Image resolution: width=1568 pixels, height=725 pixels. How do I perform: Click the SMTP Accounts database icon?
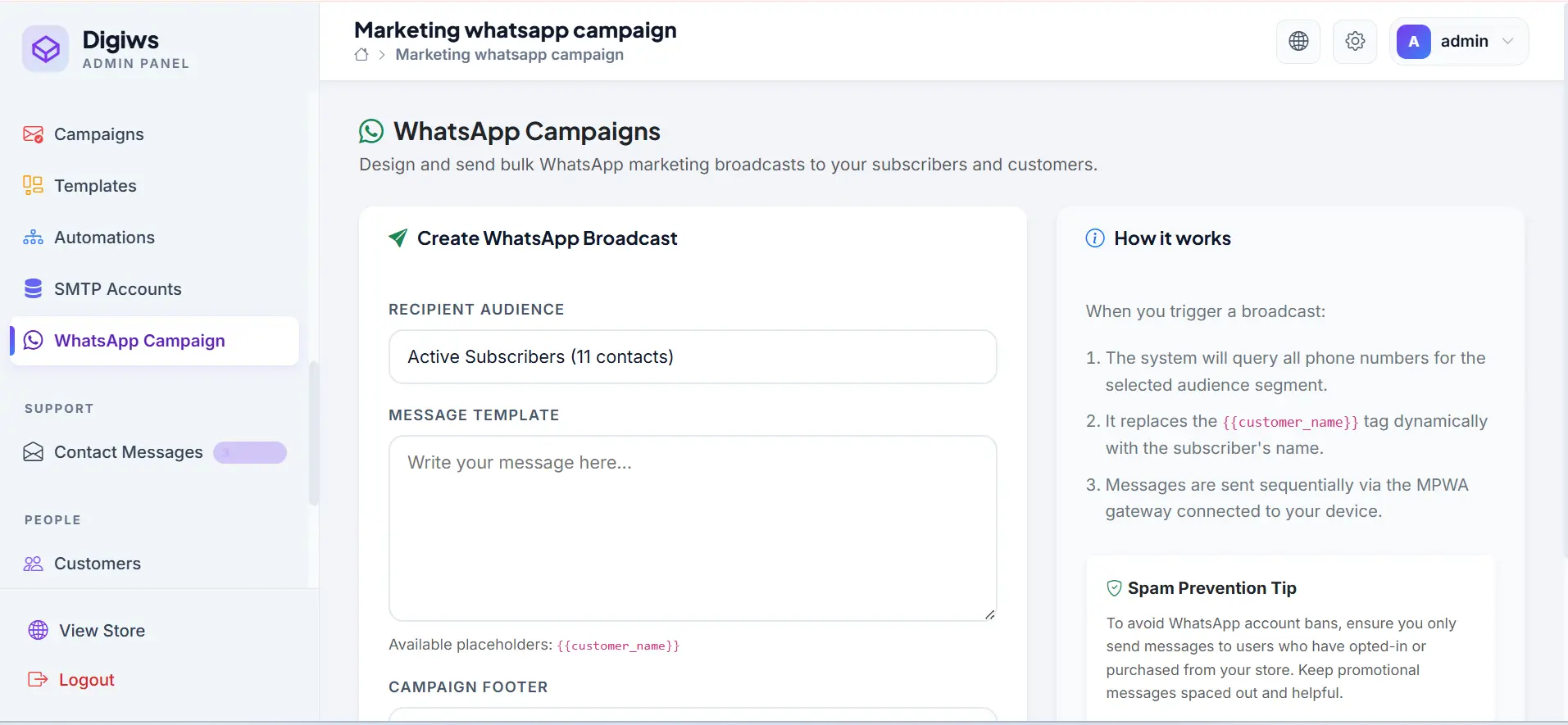point(33,289)
